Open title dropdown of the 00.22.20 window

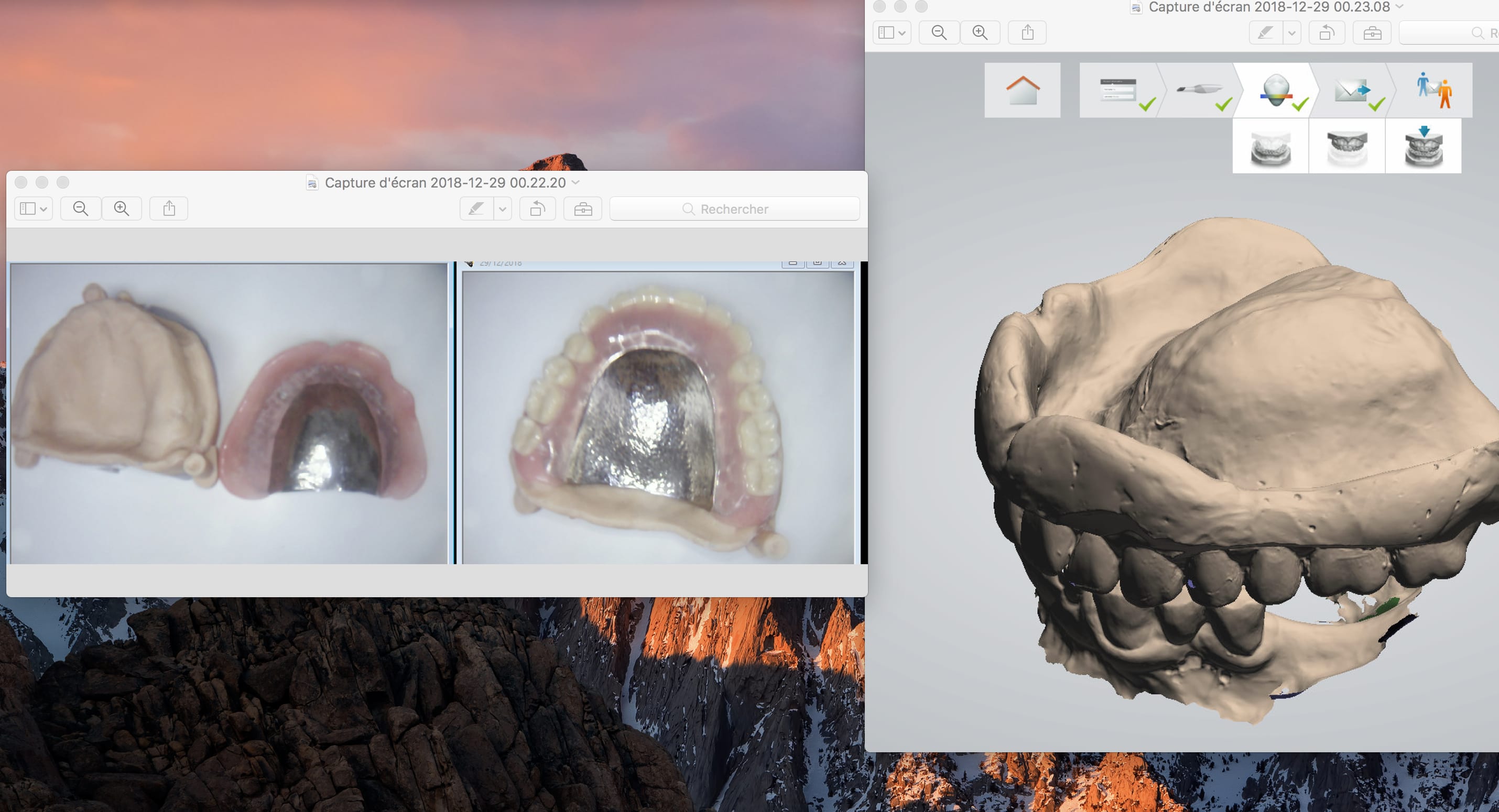pos(576,183)
